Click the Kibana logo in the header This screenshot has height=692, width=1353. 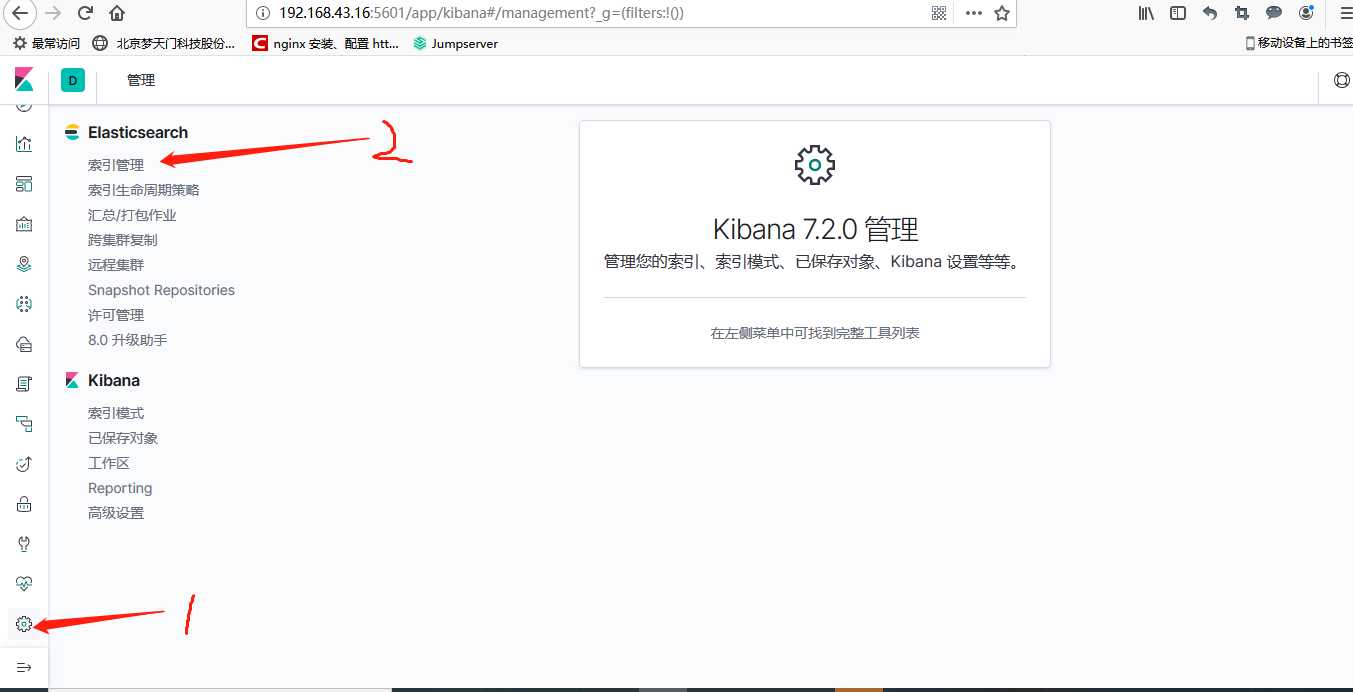[24, 80]
